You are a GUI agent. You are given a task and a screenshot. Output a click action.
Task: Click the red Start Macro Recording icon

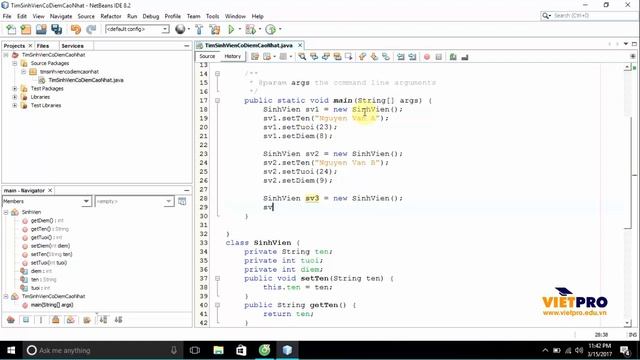427,57
